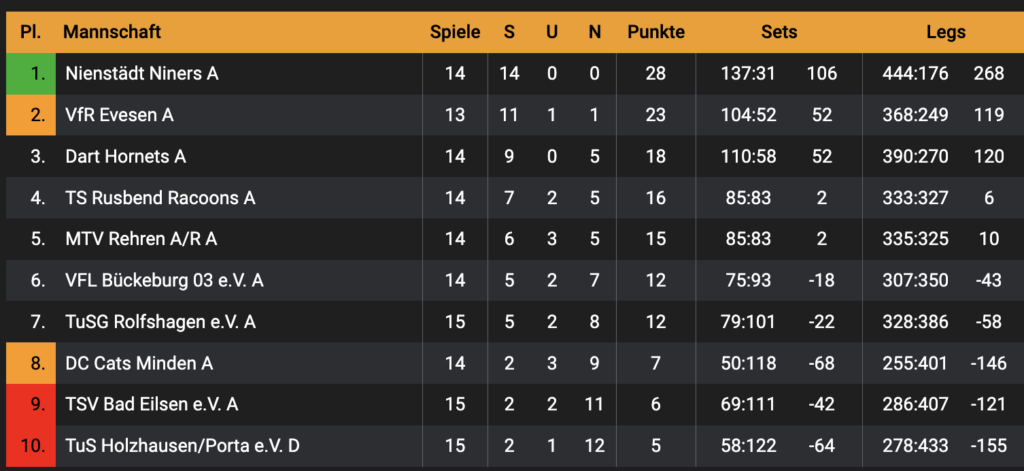Screen dimensions: 1024x471
Task: Select VFL Bückeburg 03 e.V. A
Action: point(164,280)
